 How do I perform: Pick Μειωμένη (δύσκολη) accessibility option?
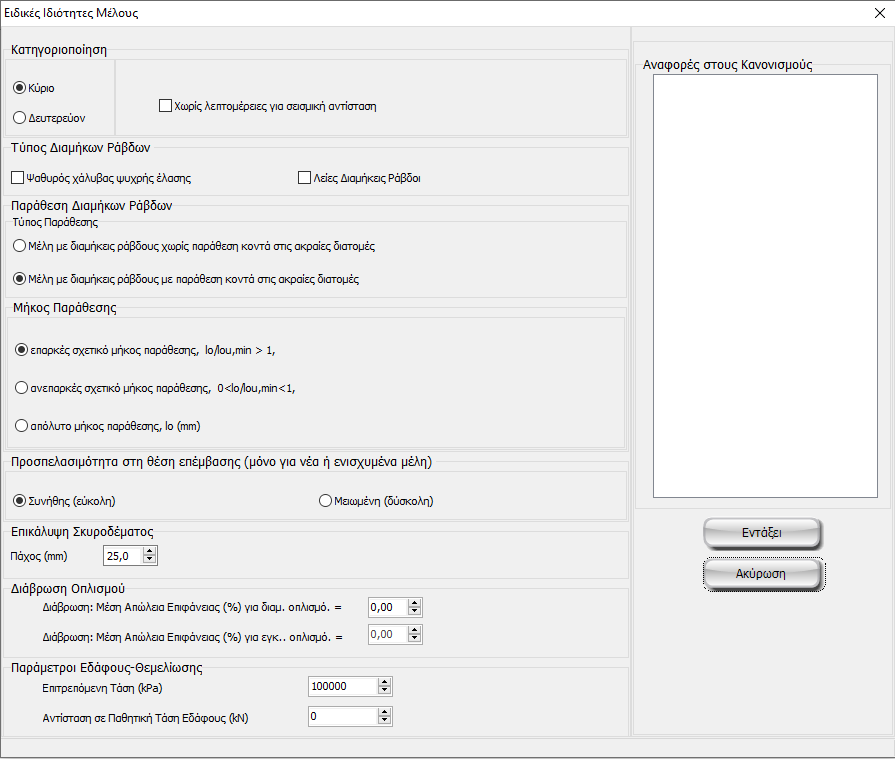pos(325,501)
